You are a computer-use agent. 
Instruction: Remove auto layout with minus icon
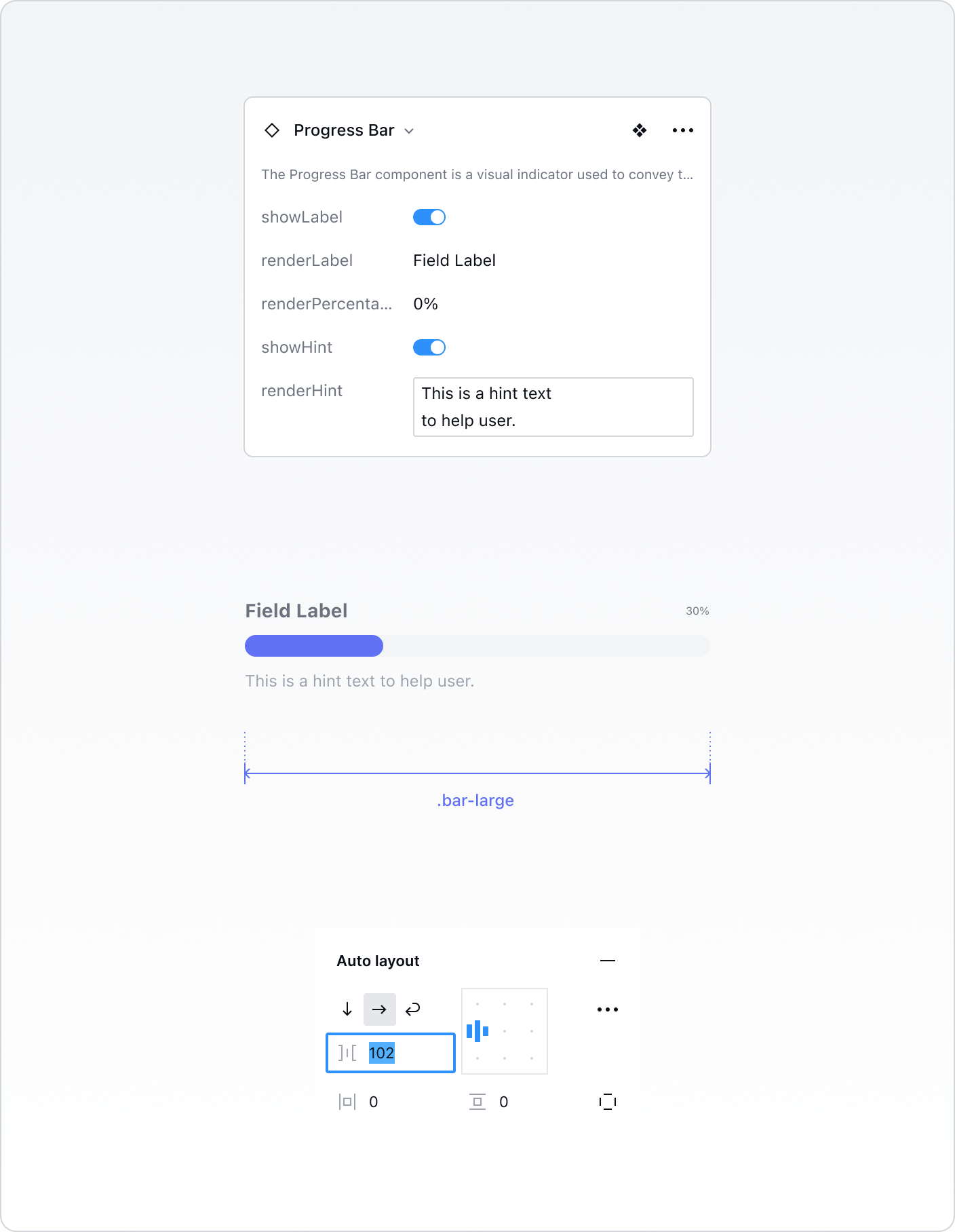(x=607, y=961)
